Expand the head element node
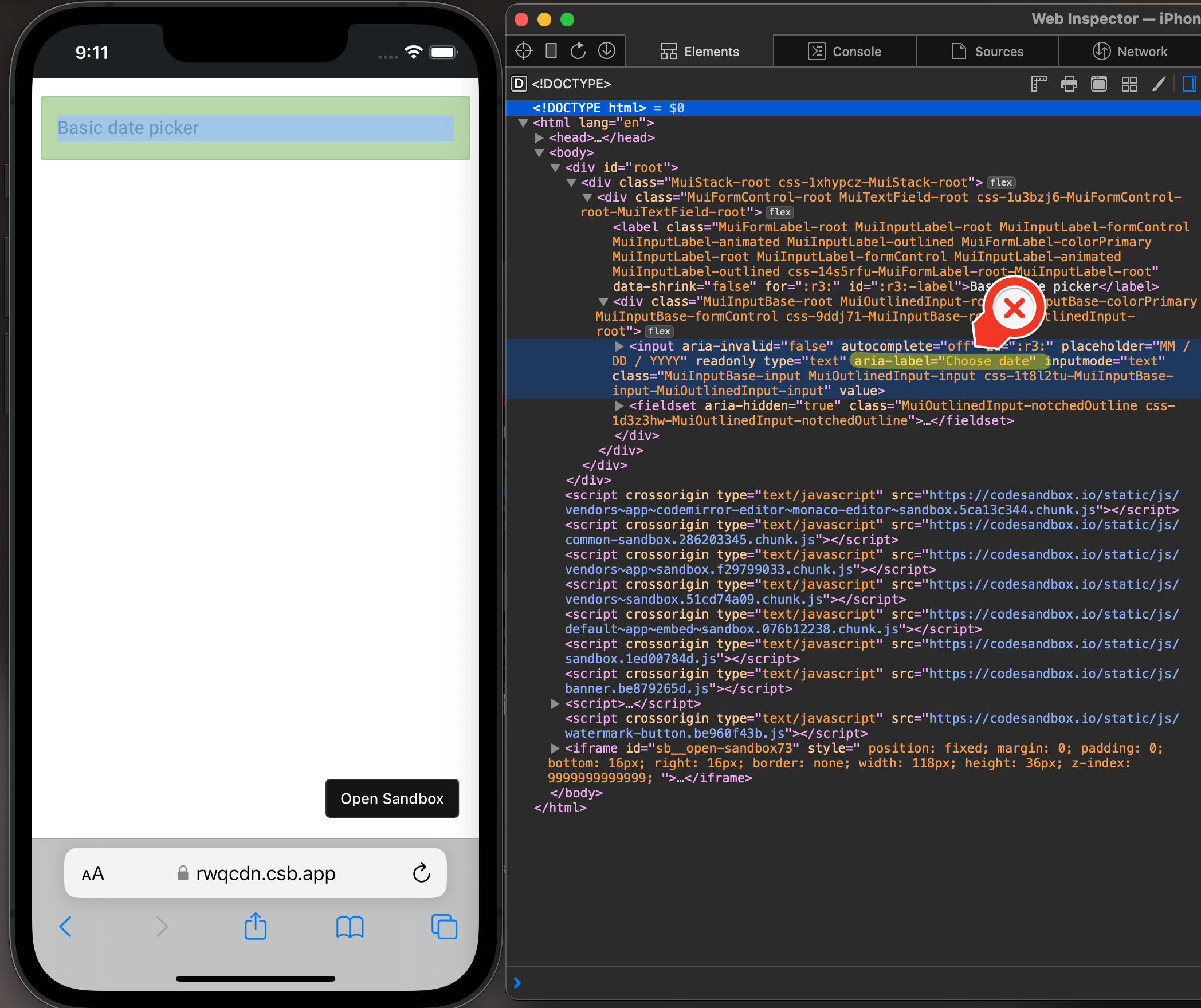The image size is (1201, 1008). pos(539,137)
